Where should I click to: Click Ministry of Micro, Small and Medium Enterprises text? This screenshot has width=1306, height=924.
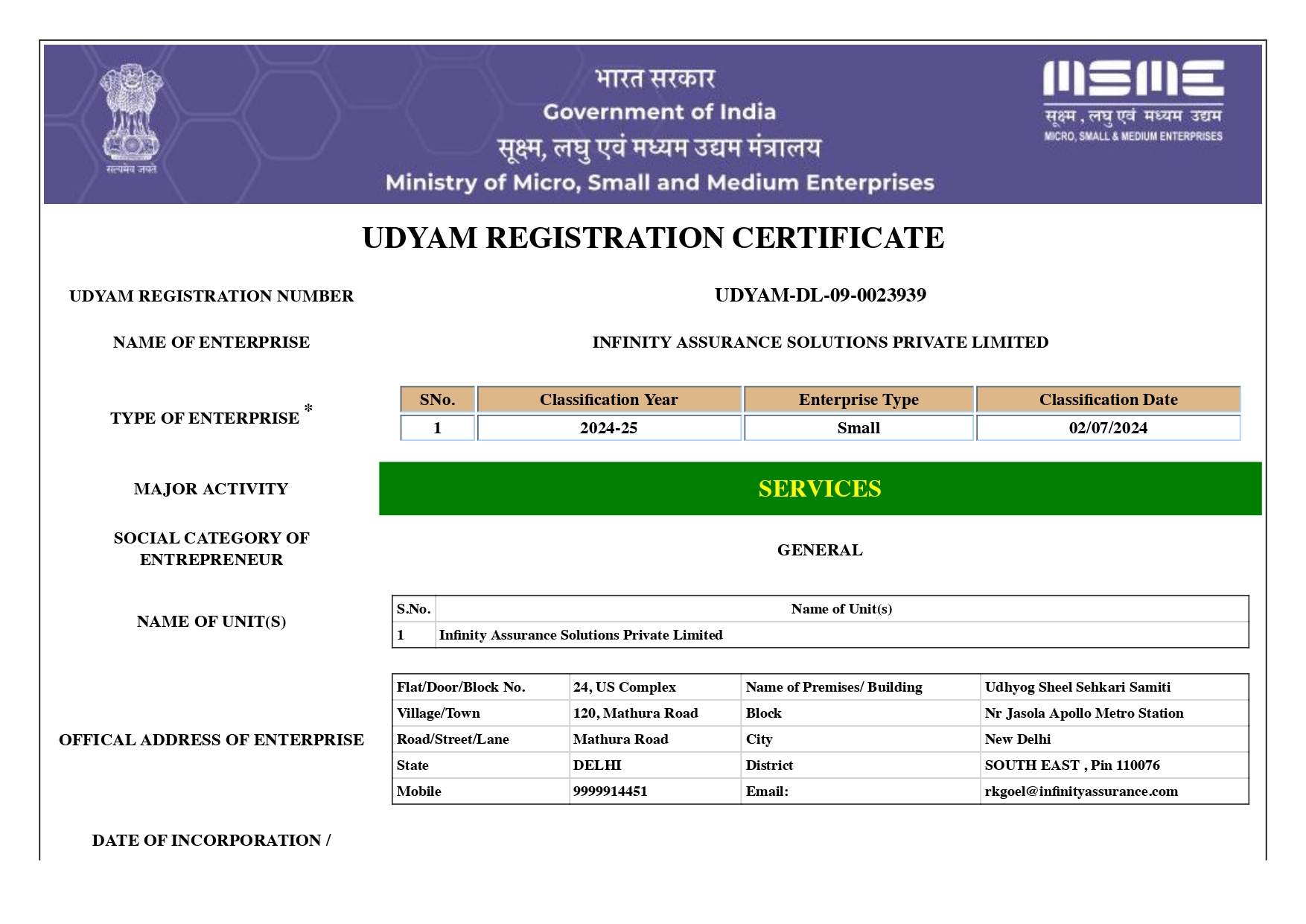[x=660, y=183]
